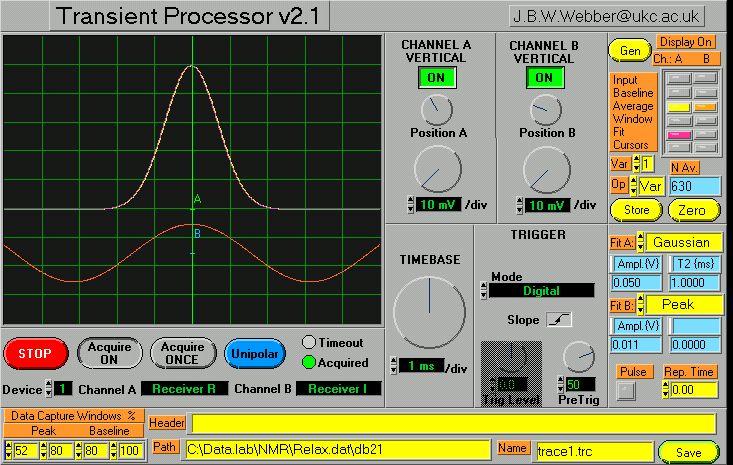Click the Acquire ONCE button

(x=183, y=353)
